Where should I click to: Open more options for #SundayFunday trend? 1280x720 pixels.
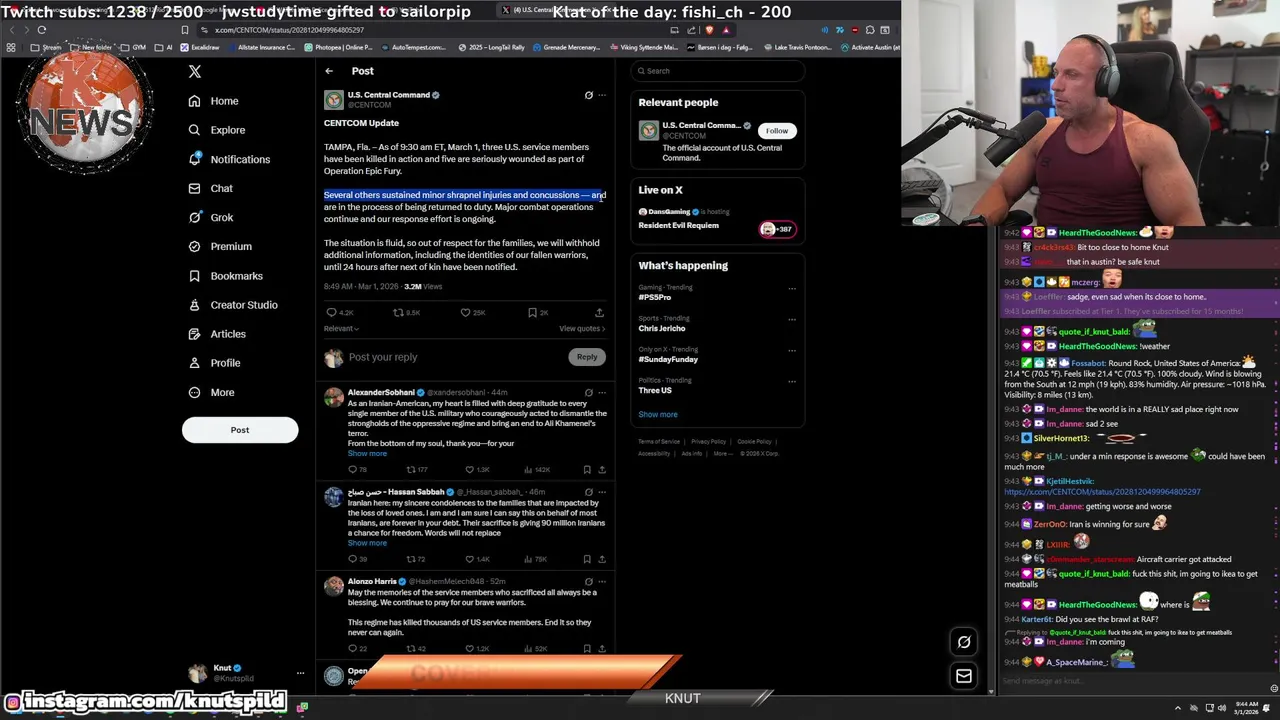coord(792,351)
